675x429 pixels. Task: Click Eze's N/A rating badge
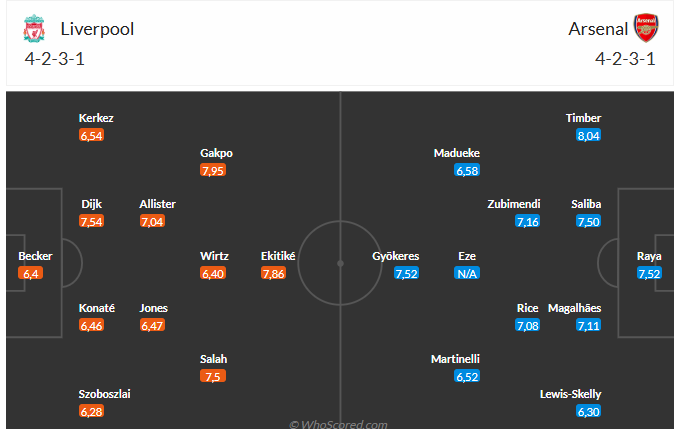pyautogui.click(x=467, y=273)
